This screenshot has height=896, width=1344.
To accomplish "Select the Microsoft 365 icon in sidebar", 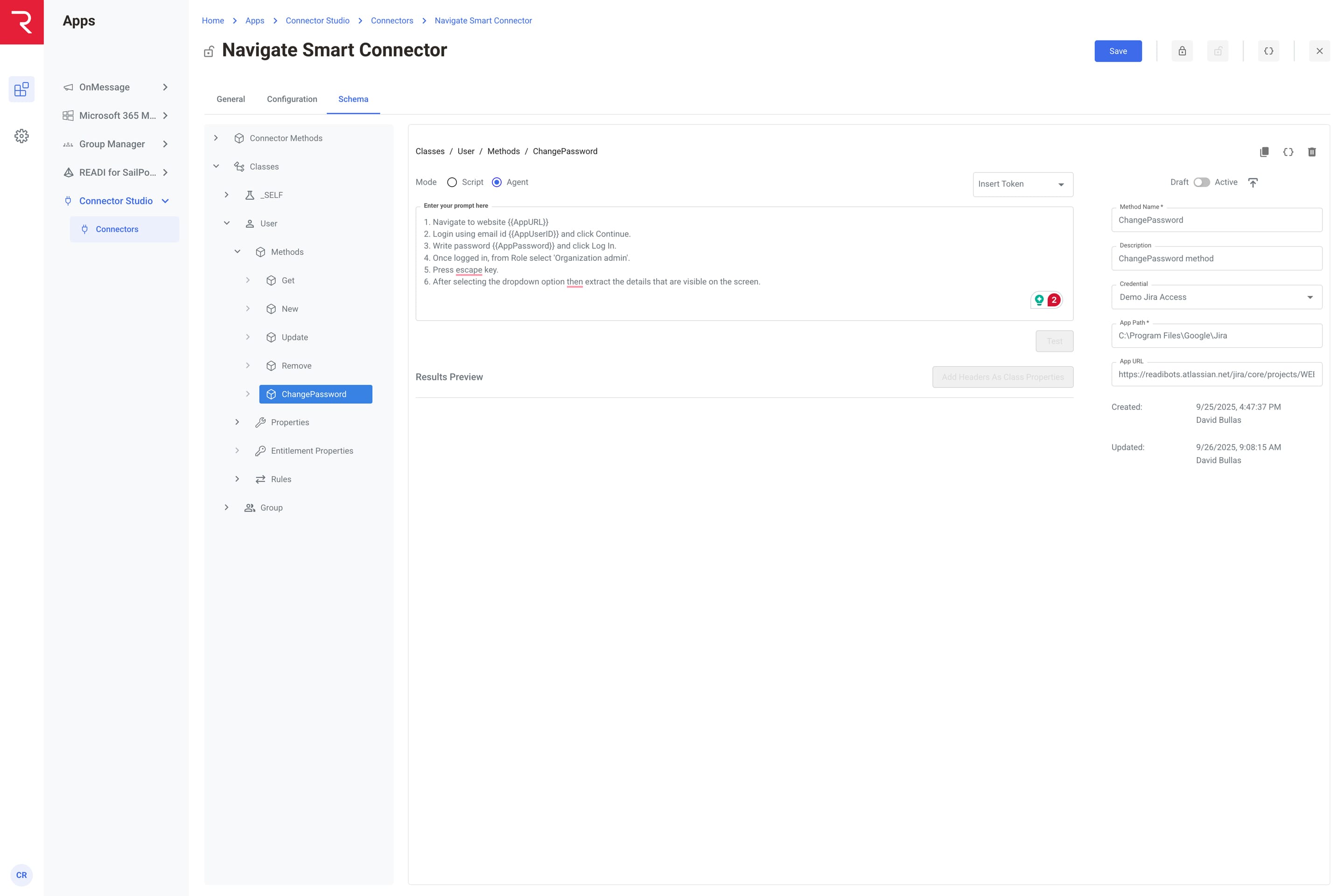I will (68, 115).
